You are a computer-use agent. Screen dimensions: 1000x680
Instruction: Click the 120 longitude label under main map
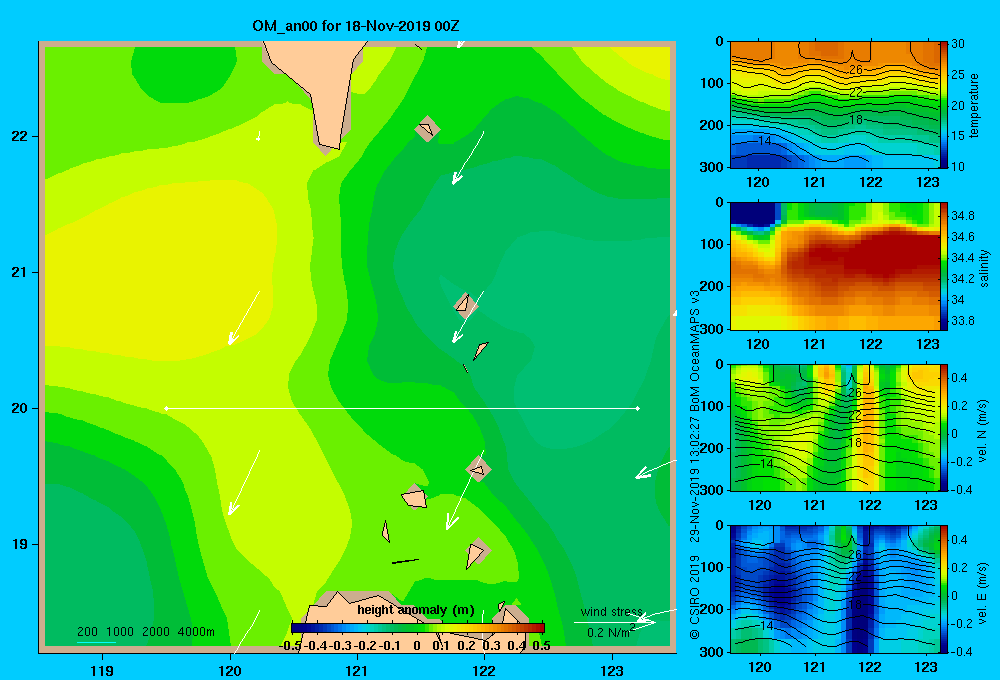tap(230, 670)
